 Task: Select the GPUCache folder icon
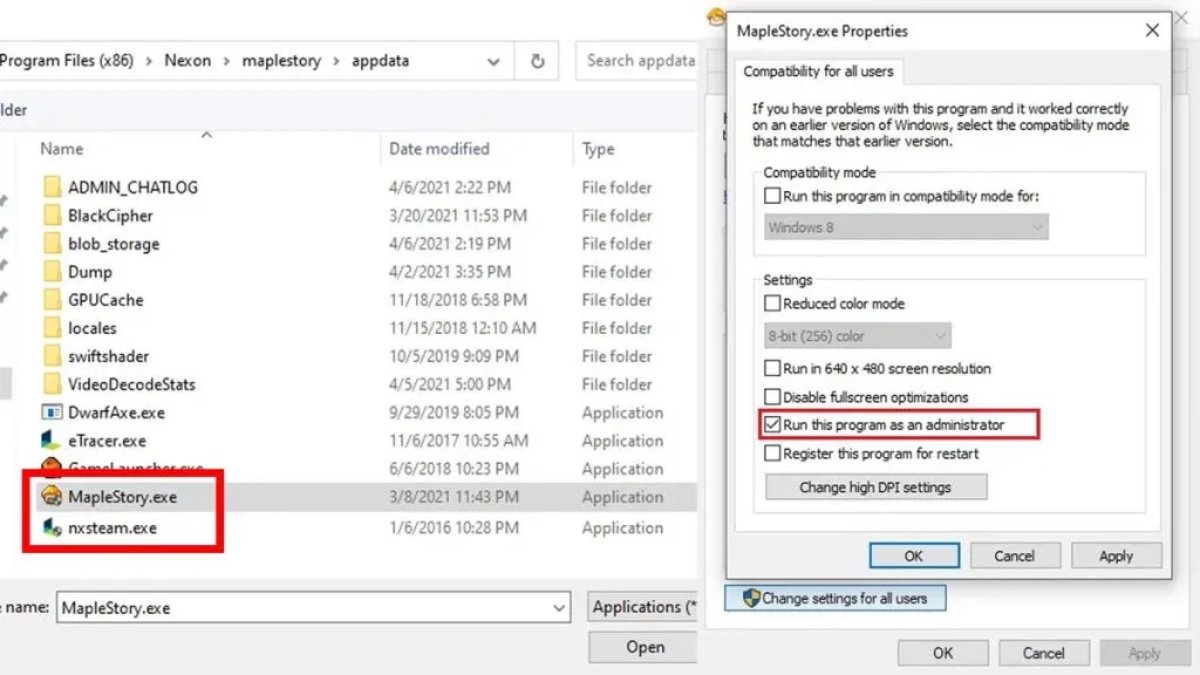tap(53, 299)
